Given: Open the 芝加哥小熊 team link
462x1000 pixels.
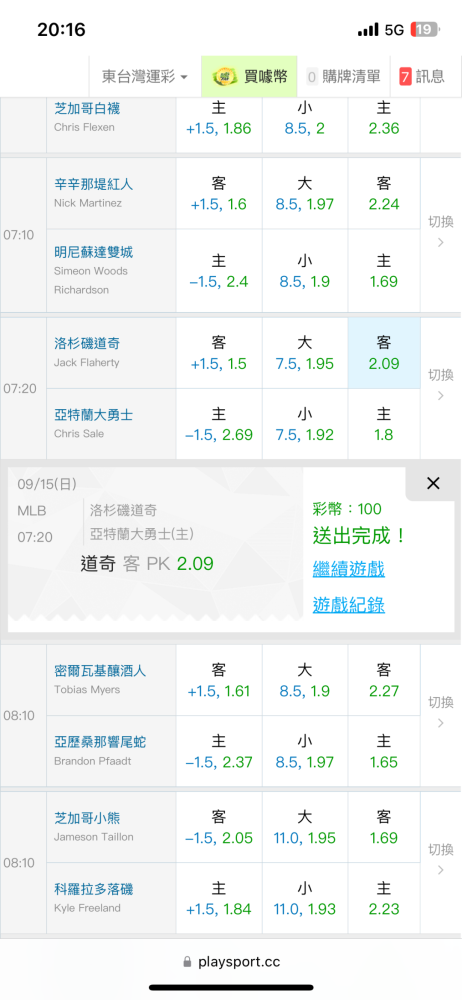Looking at the screenshot, I should point(87,818).
